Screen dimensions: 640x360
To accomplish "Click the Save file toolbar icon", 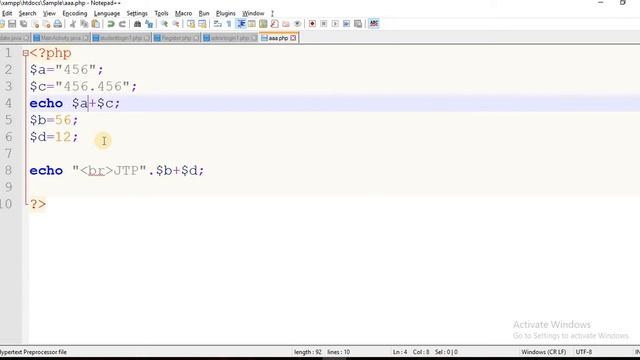I will (12, 24).
